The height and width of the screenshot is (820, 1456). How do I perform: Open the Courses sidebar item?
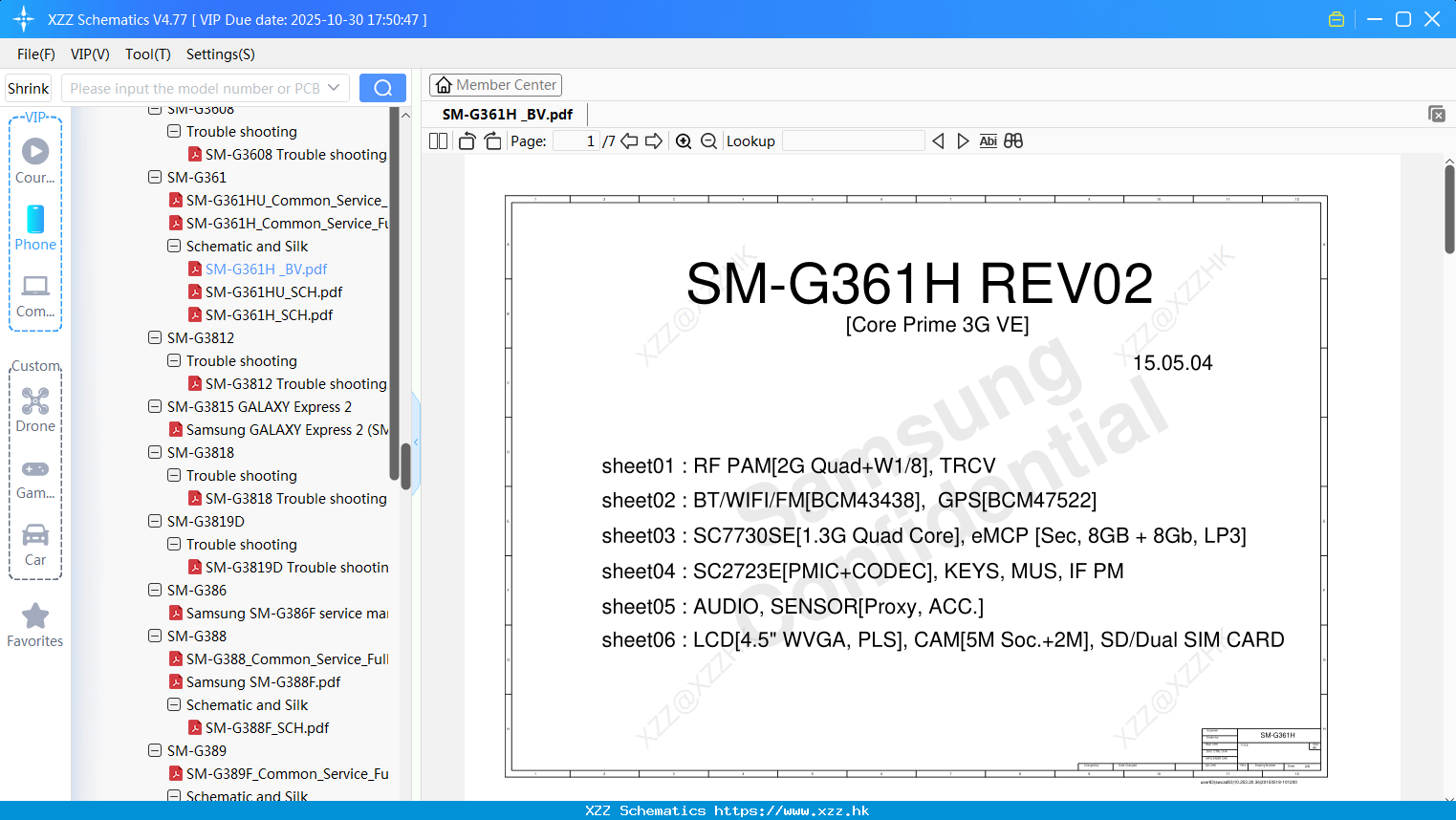point(35,161)
